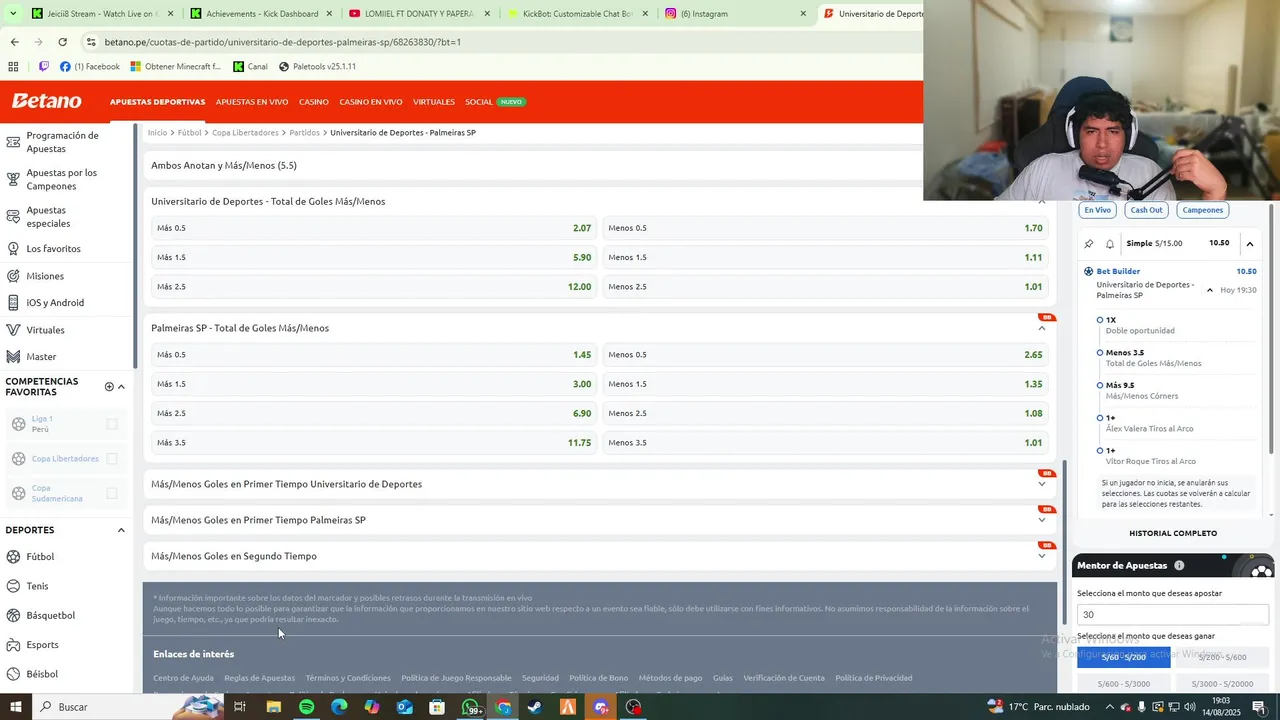Open the Virtuales top menu item
The width and height of the screenshot is (1280, 720).
(434, 102)
